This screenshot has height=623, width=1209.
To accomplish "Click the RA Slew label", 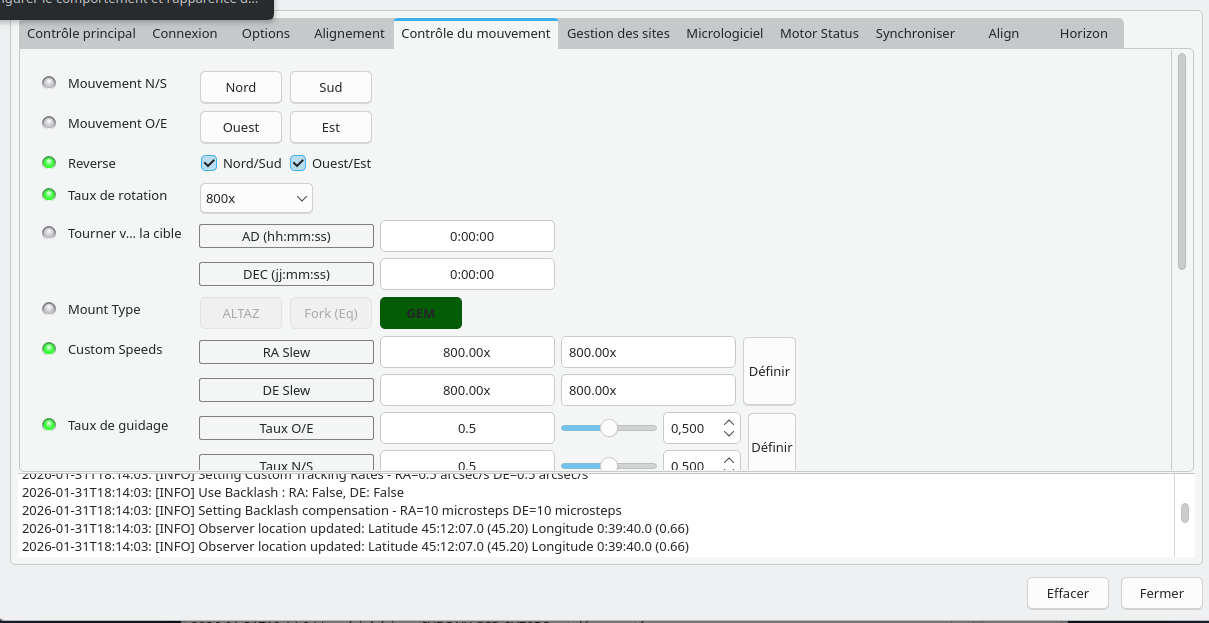I will point(286,352).
